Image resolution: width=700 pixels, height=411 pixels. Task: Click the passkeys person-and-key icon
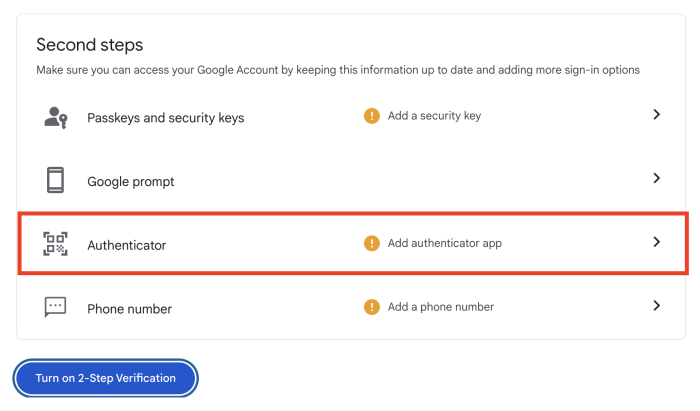tap(56, 117)
